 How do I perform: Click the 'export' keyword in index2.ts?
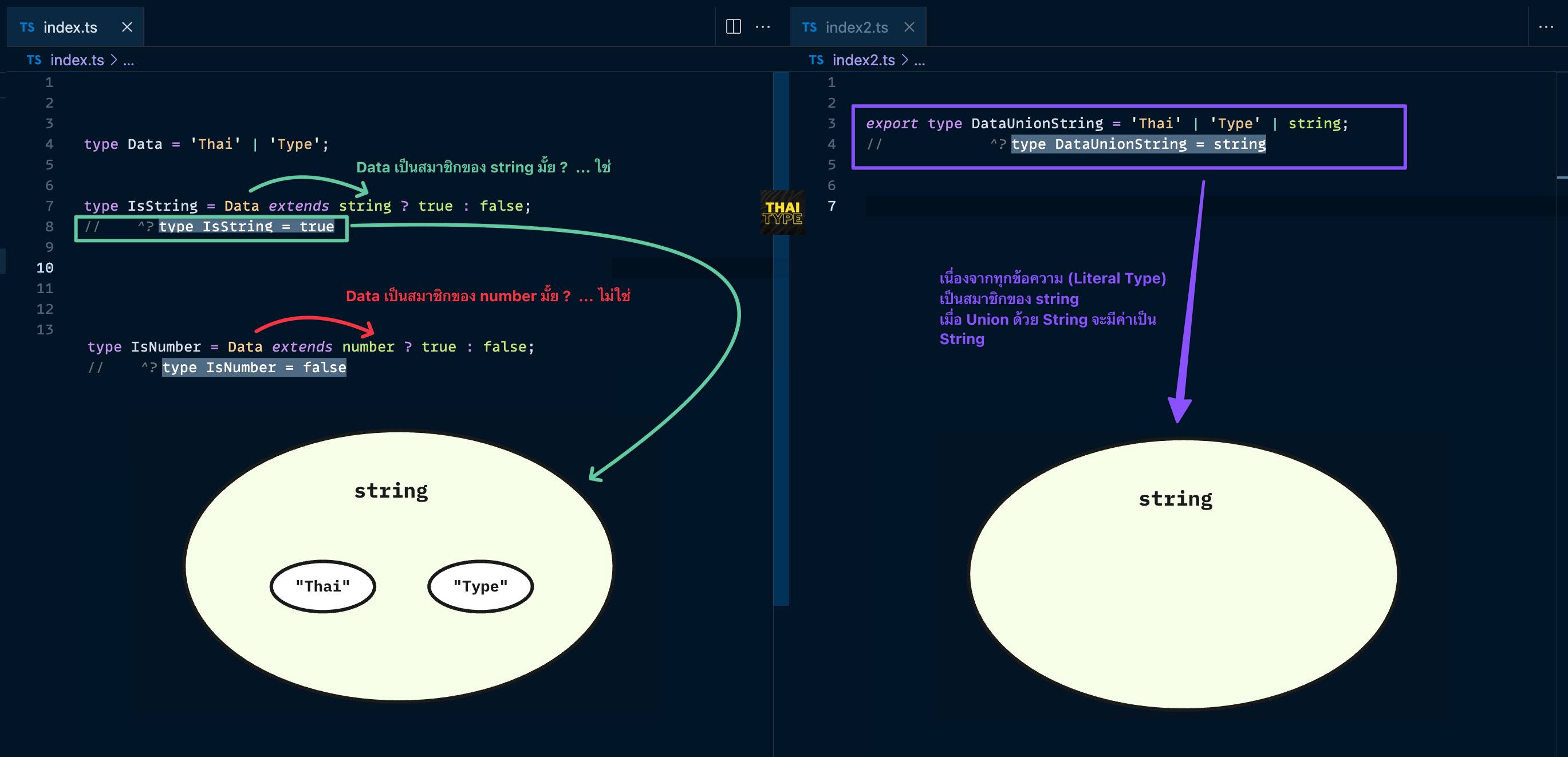892,124
